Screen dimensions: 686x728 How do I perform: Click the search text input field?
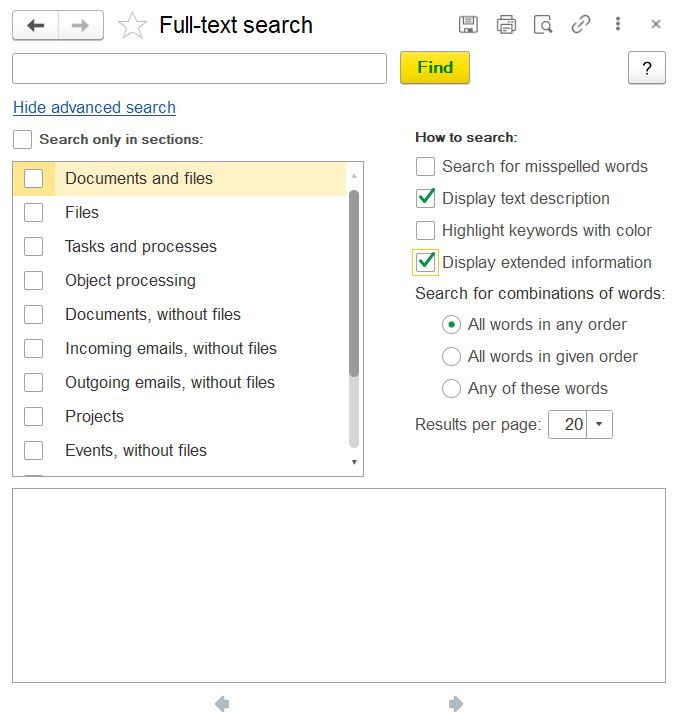199,68
